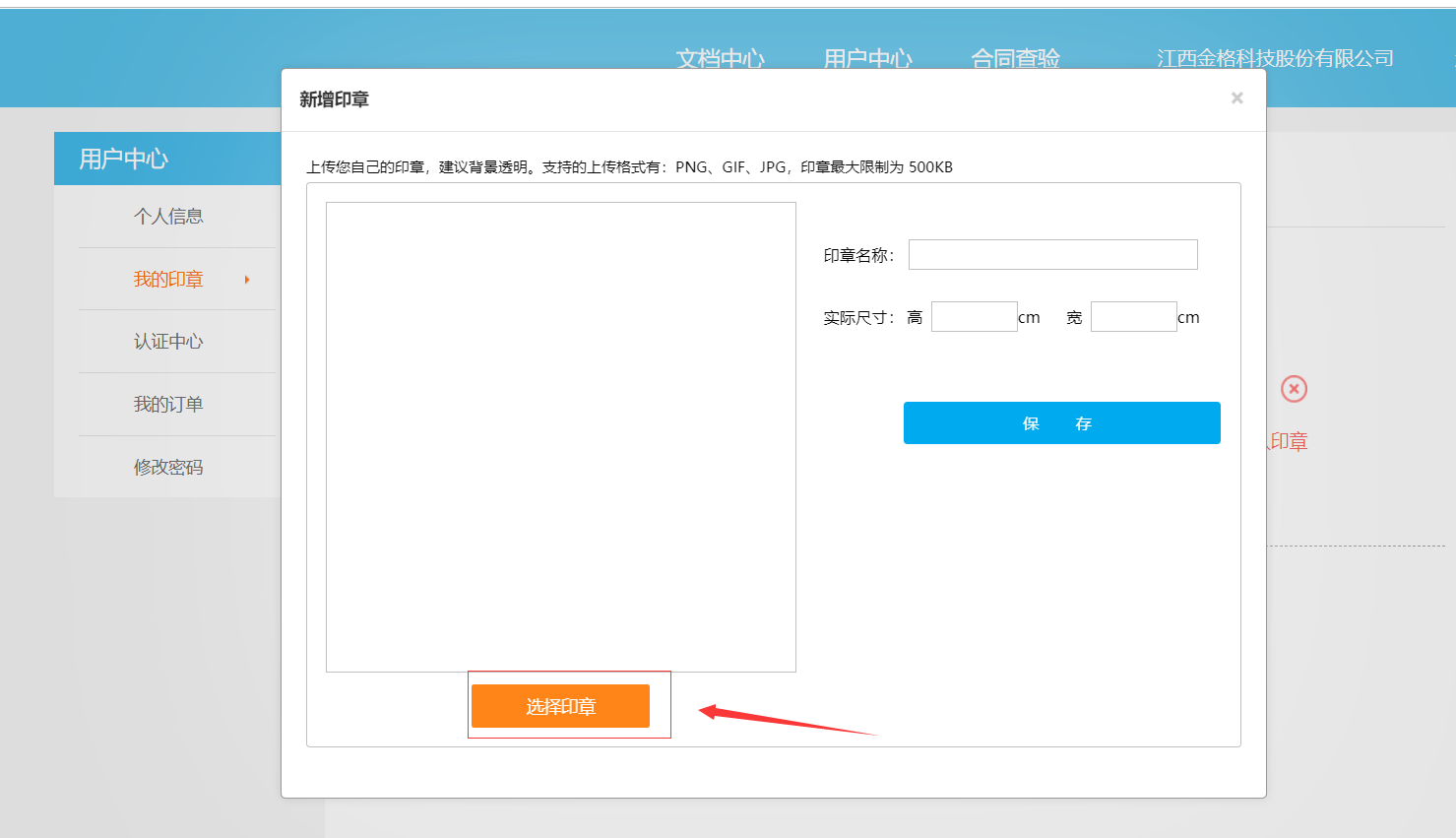Select 我的印章 in the sidebar menu
This screenshot has height=838, width=1456.
pos(168,280)
